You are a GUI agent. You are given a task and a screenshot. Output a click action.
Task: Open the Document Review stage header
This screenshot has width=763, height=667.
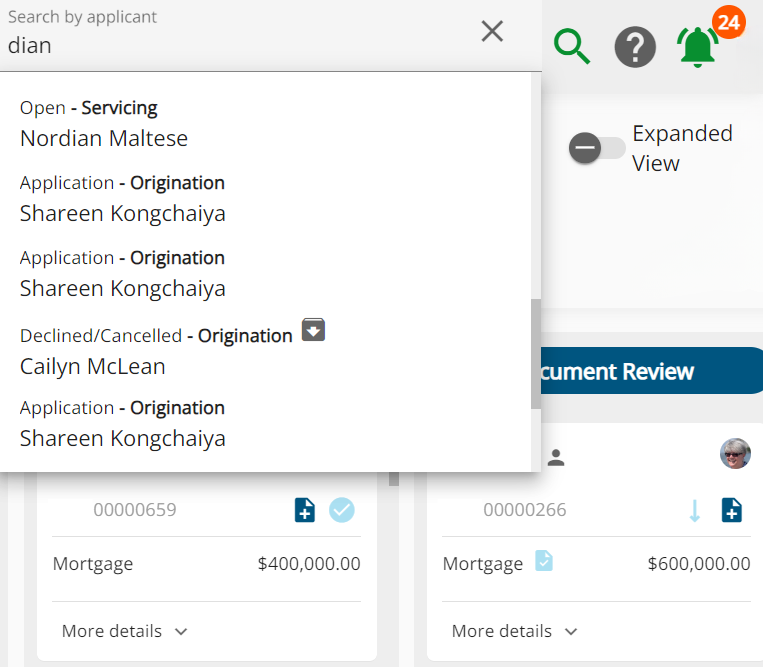pyautogui.click(x=652, y=371)
